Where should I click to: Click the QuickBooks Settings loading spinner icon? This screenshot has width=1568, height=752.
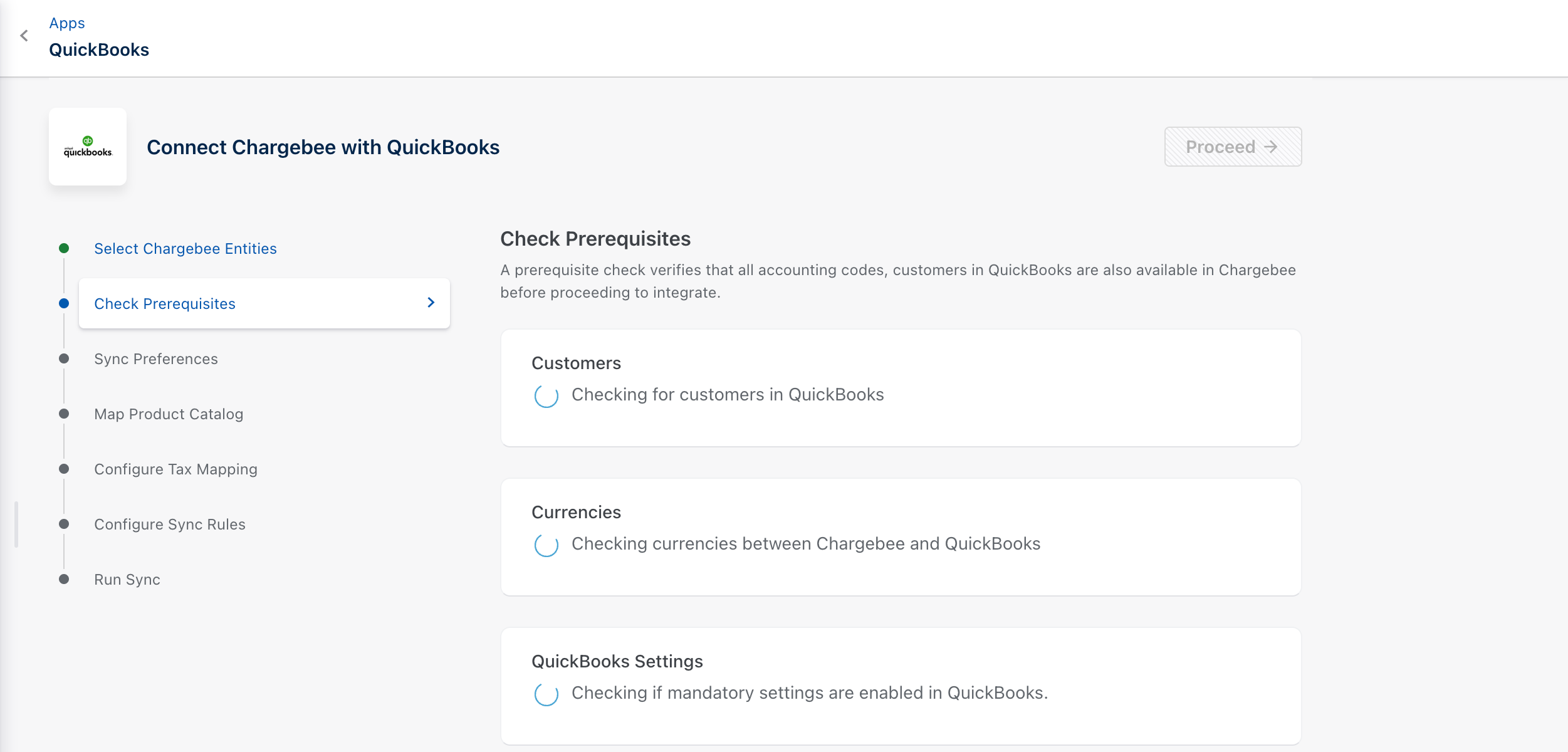point(546,694)
